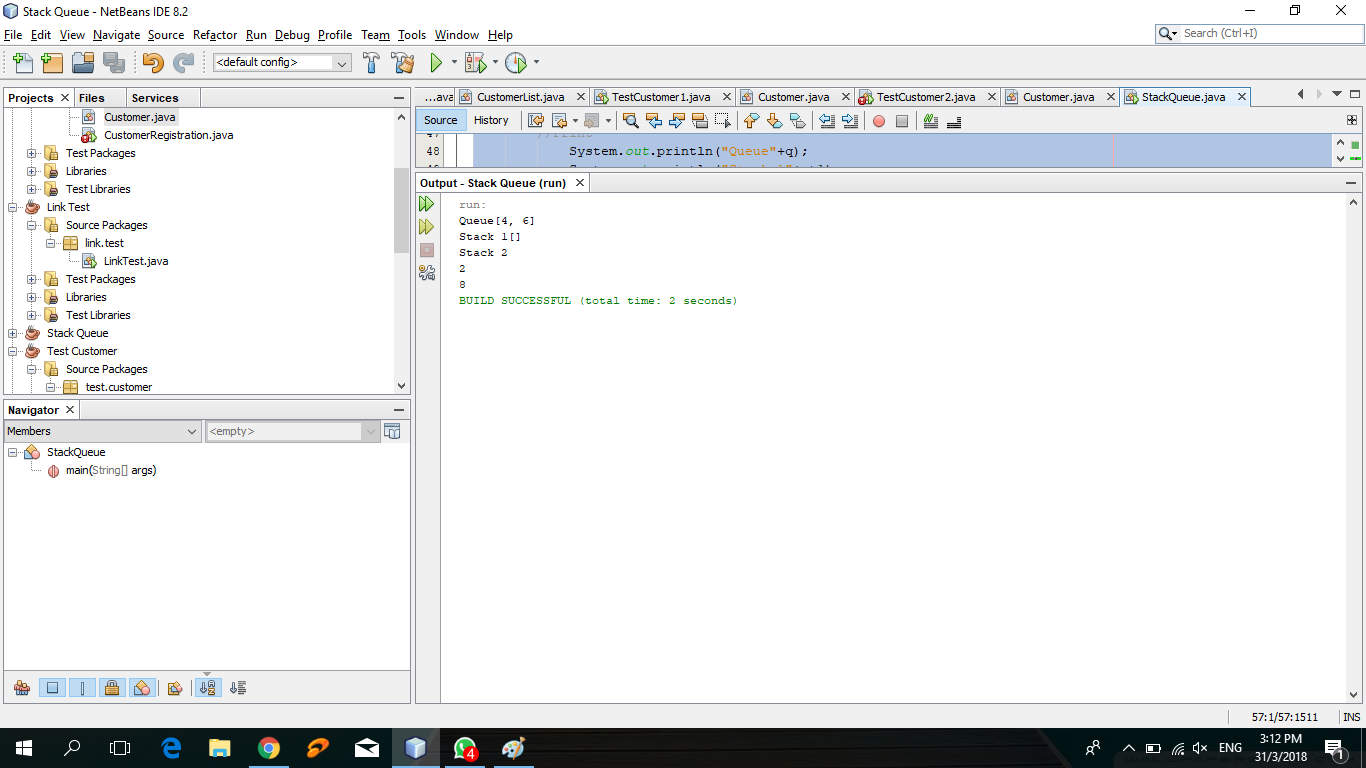Stop the running build with the square button

tap(427, 250)
